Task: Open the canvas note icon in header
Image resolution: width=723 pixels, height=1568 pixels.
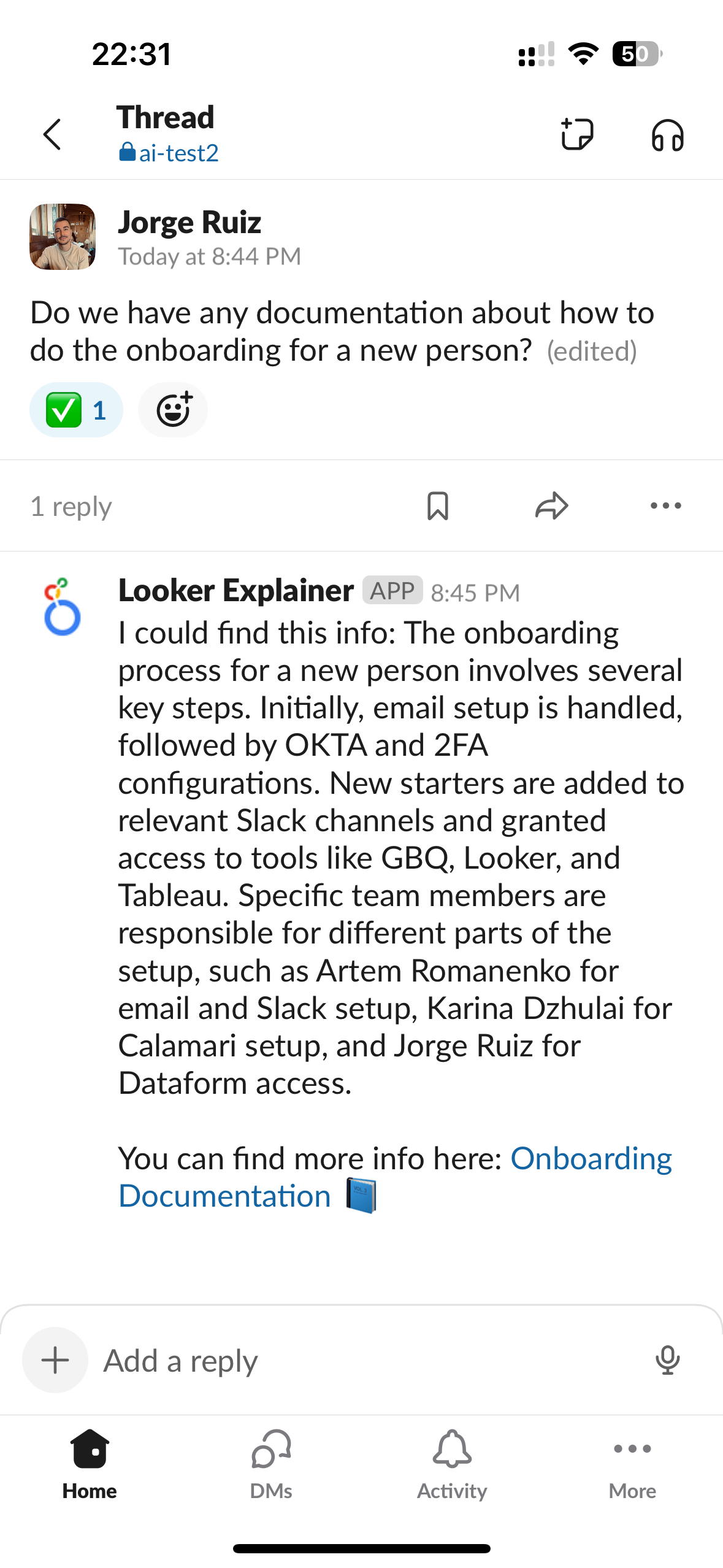Action: click(577, 134)
